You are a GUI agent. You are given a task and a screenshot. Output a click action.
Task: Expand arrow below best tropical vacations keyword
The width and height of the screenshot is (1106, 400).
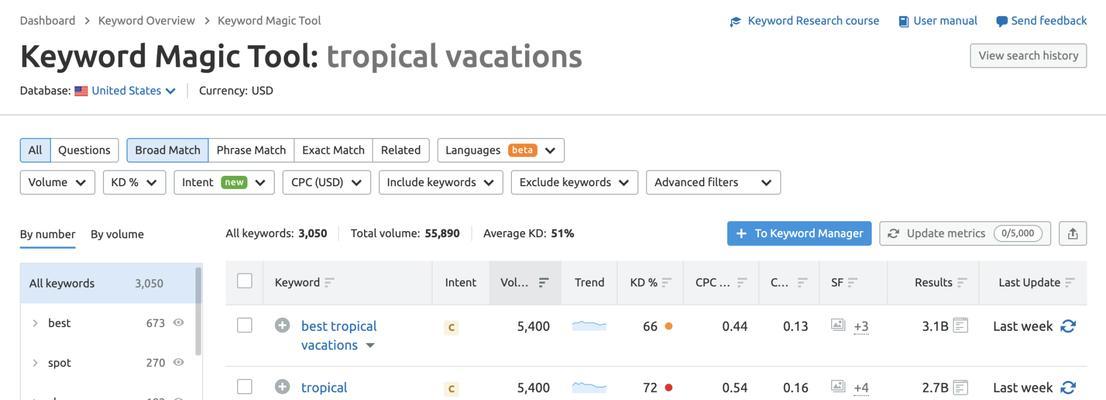pyautogui.click(x=370, y=346)
